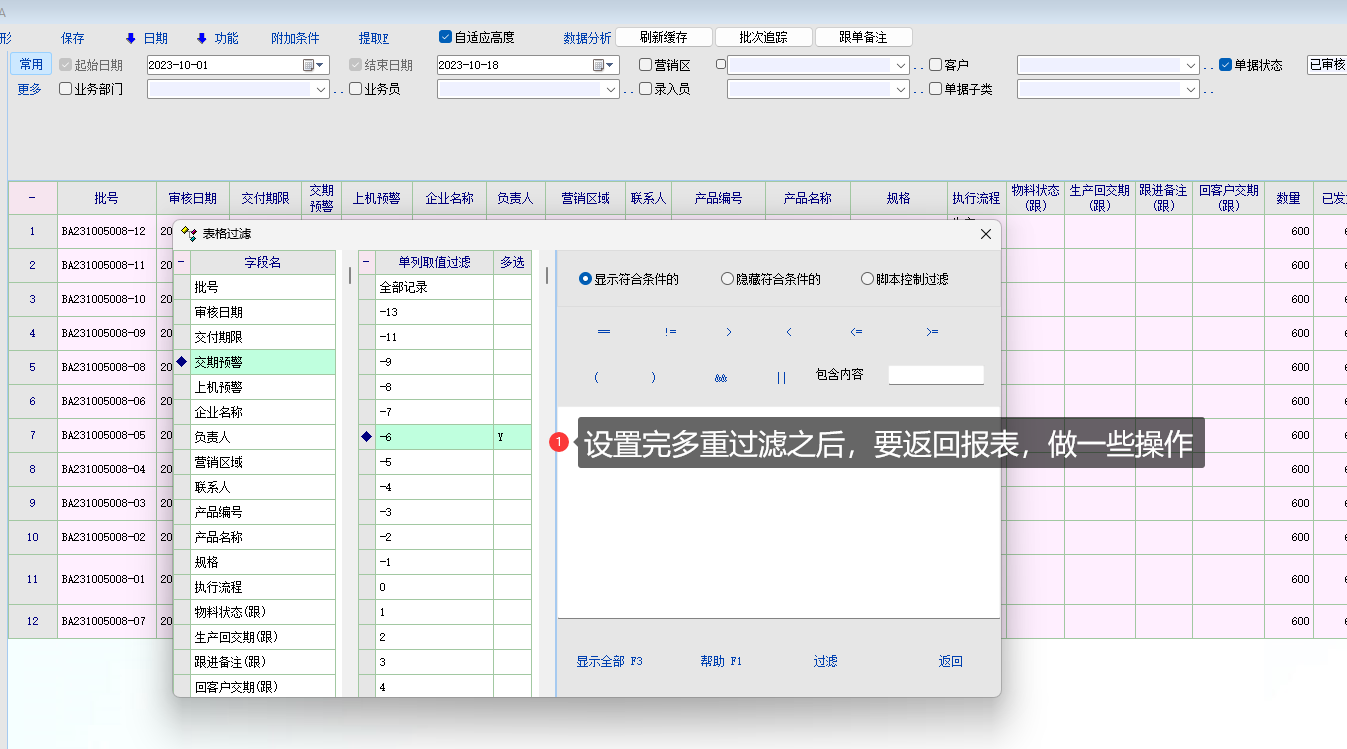Screen dimensions: 1347x749
Task: Open the 附加条件 menu
Action: coord(295,38)
